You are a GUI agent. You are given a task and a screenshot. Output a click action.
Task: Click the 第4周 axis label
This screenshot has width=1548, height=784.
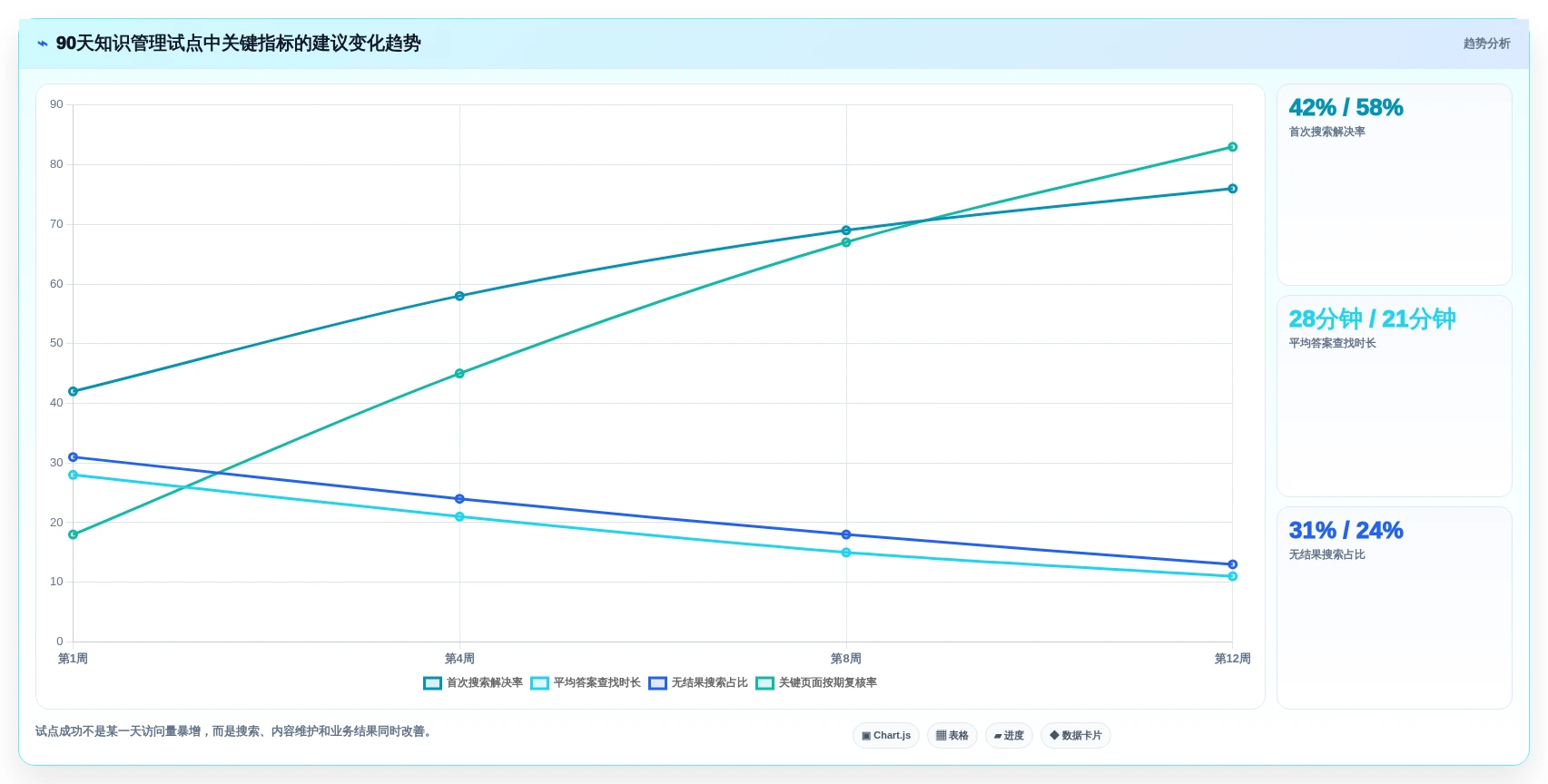(x=459, y=659)
